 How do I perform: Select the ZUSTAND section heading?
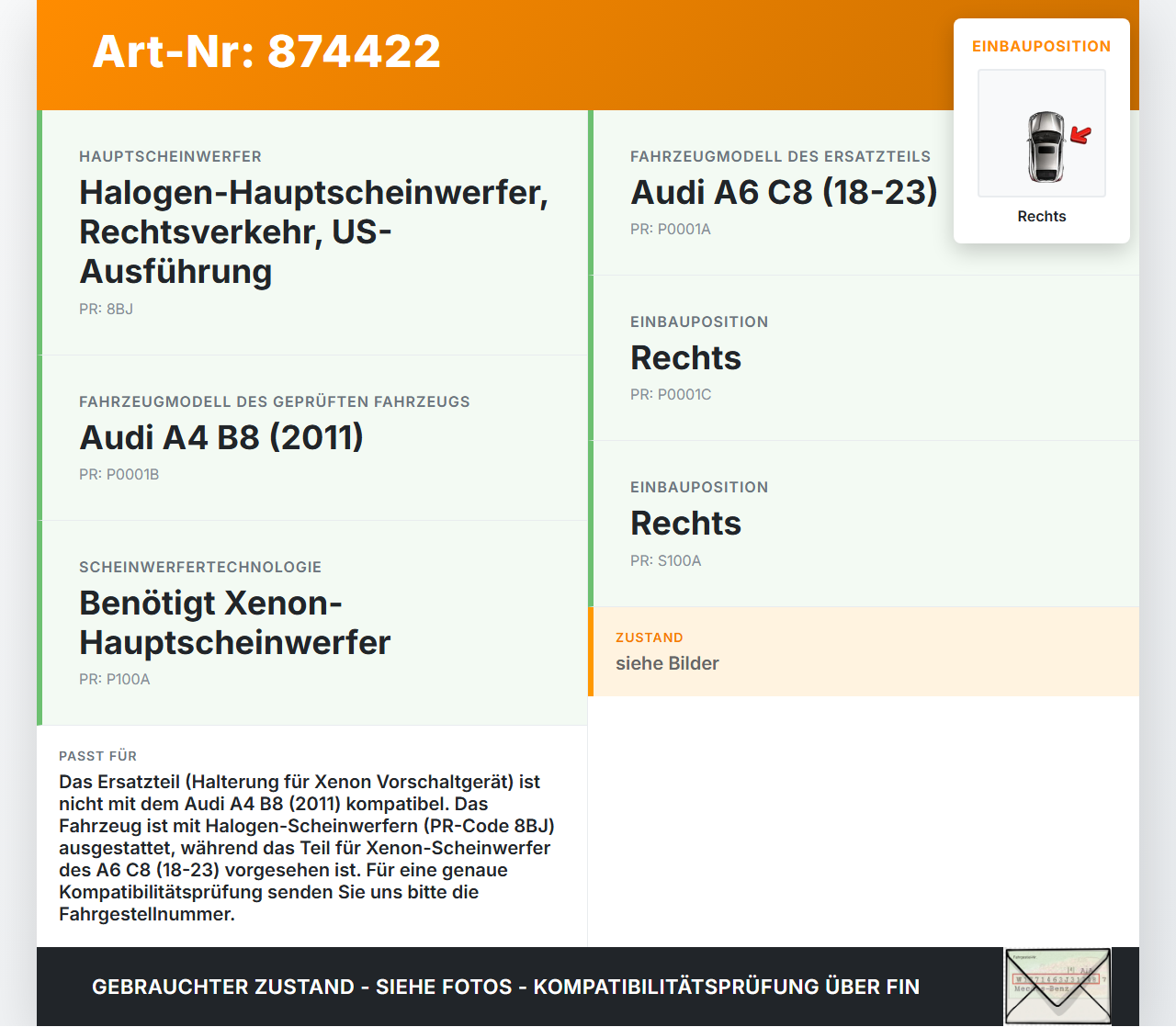pos(650,638)
